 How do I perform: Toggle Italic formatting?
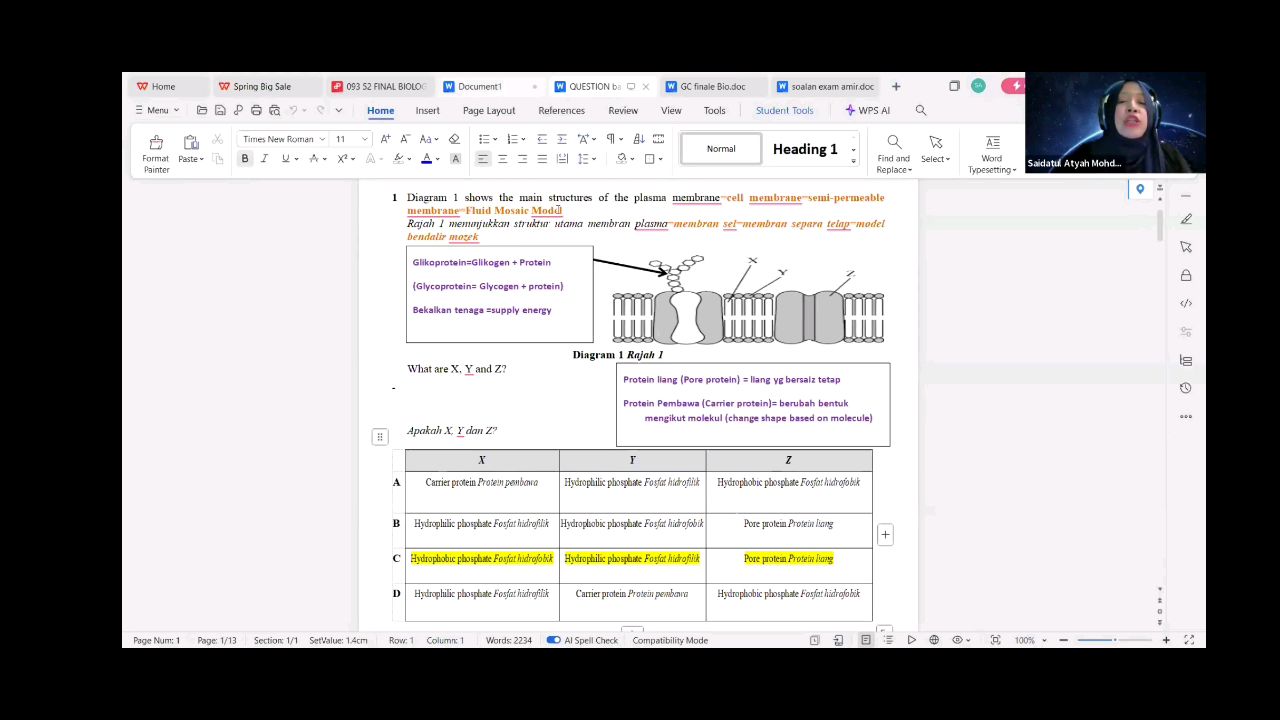click(x=265, y=159)
